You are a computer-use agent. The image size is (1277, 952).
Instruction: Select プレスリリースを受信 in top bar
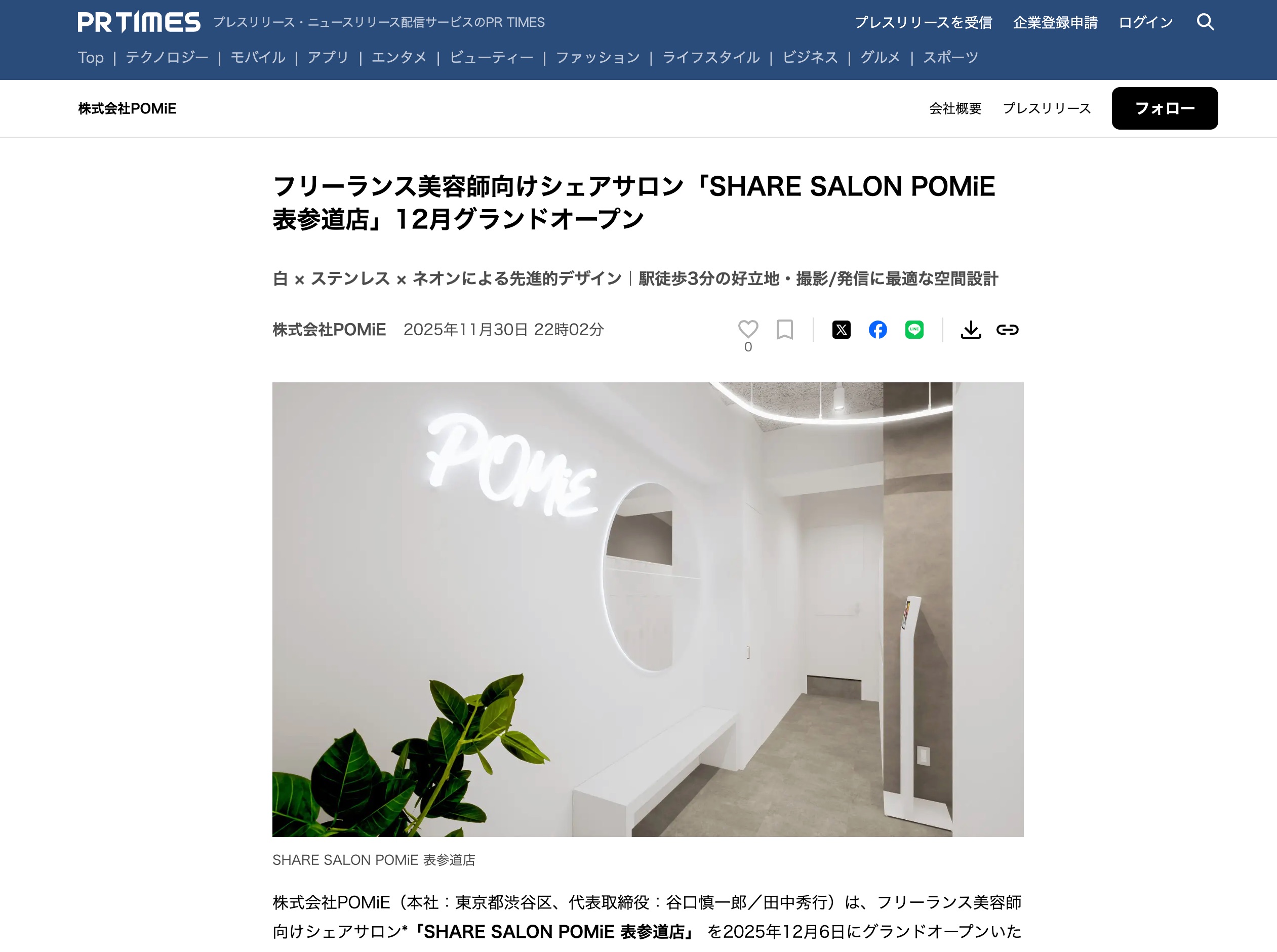tap(923, 22)
